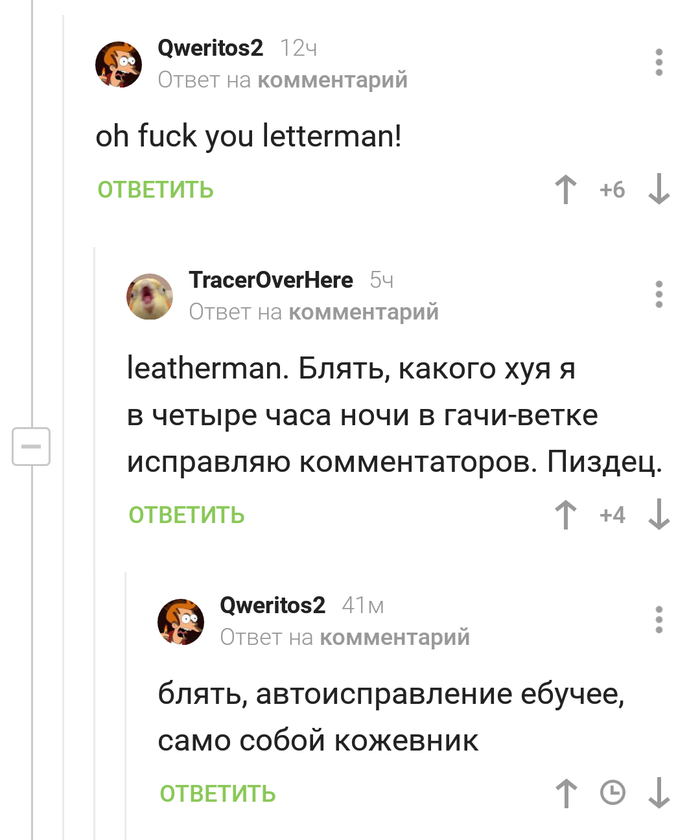Downvote TracerOverHere's leatherman comment
Screen dimensions: 700x840
click(x=659, y=515)
